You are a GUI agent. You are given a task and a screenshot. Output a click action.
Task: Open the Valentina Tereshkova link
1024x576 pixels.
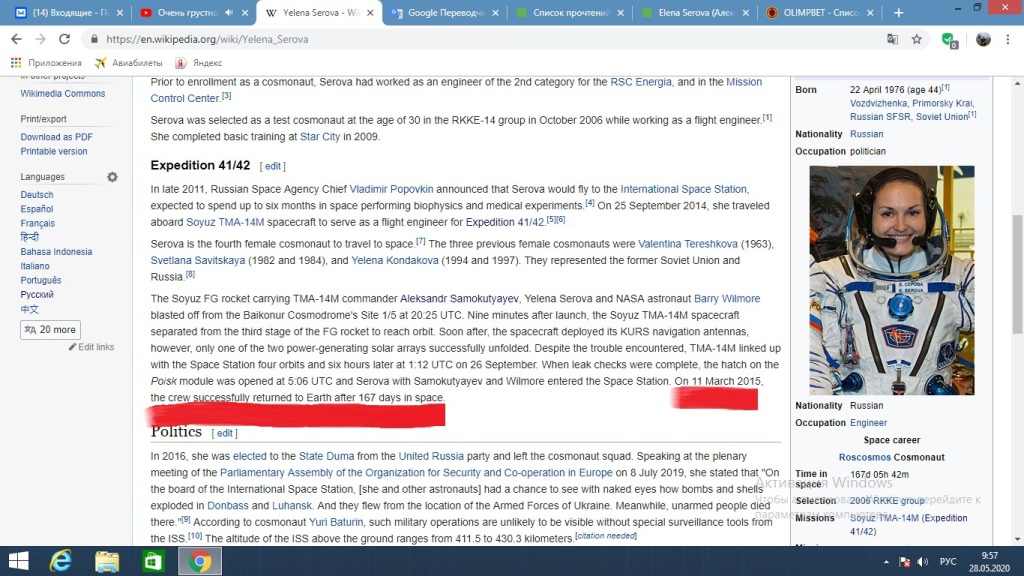click(688, 244)
